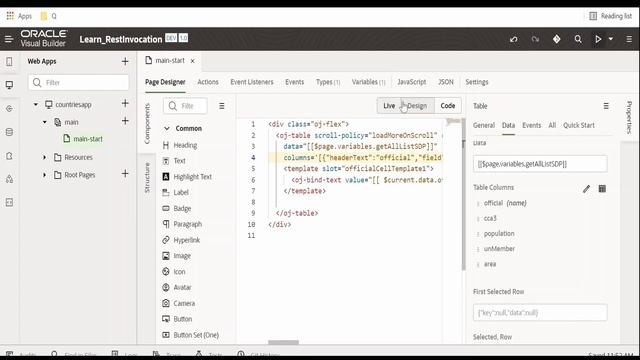Click the Redo icon in header
This screenshot has height=360, width=640.
tap(535, 39)
